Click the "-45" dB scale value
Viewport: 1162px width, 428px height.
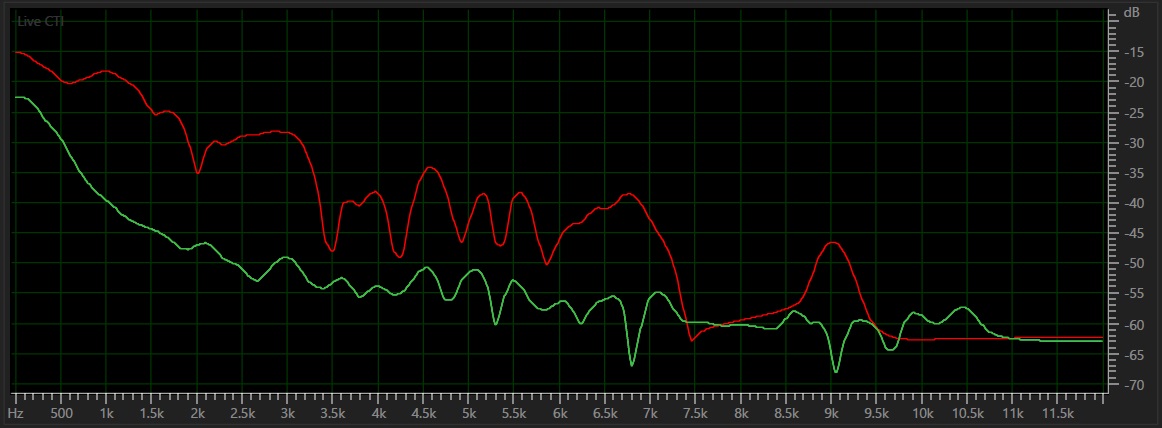1135,235
